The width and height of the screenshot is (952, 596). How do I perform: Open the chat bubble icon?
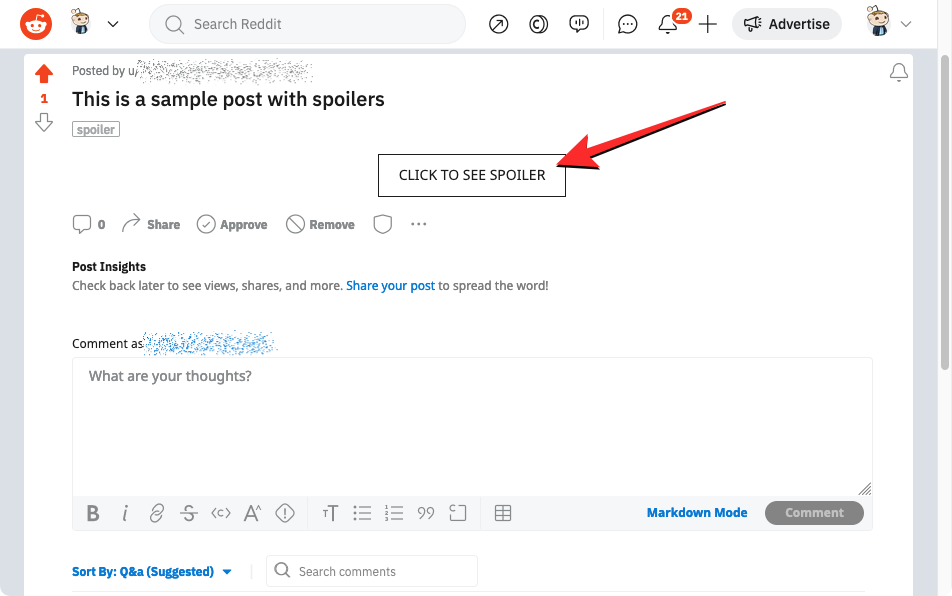pyautogui.click(x=627, y=24)
